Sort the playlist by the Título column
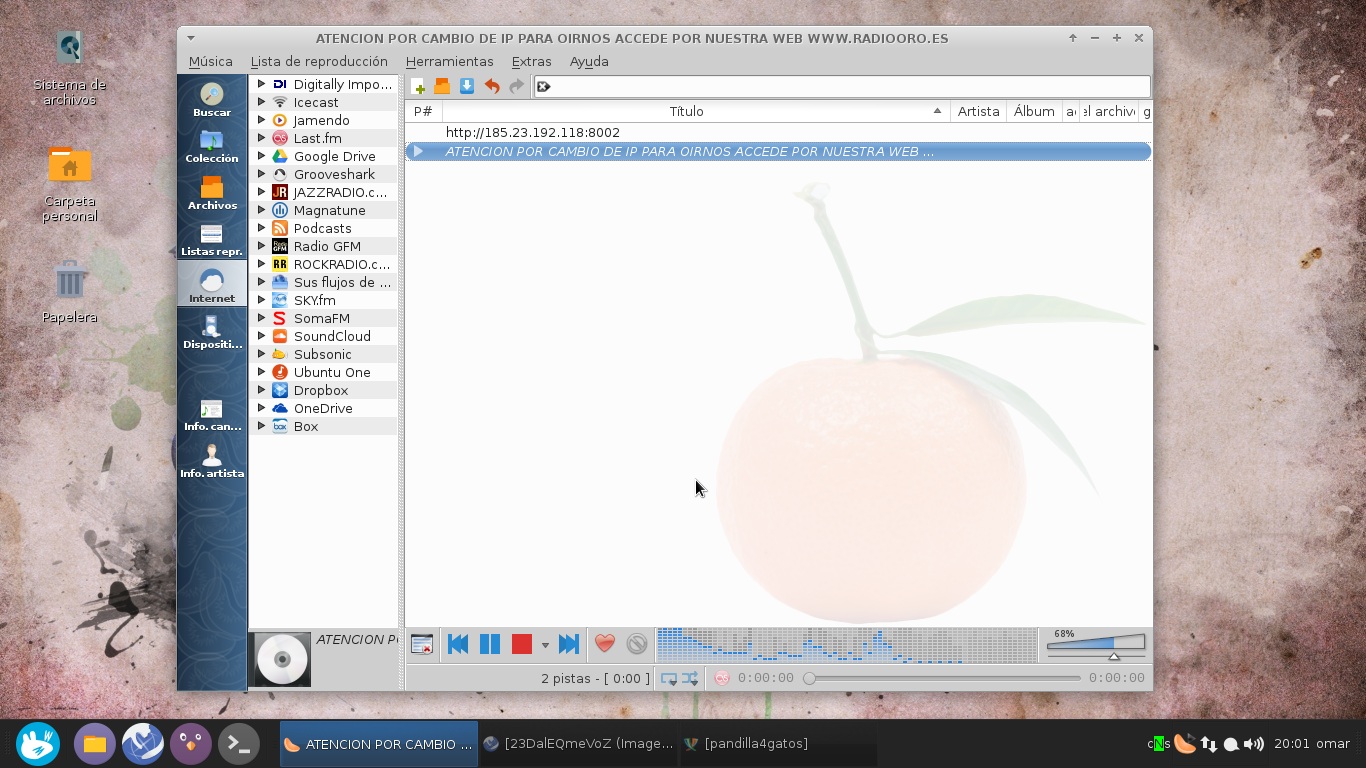The width and height of the screenshot is (1366, 768). (x=696, y=112)
